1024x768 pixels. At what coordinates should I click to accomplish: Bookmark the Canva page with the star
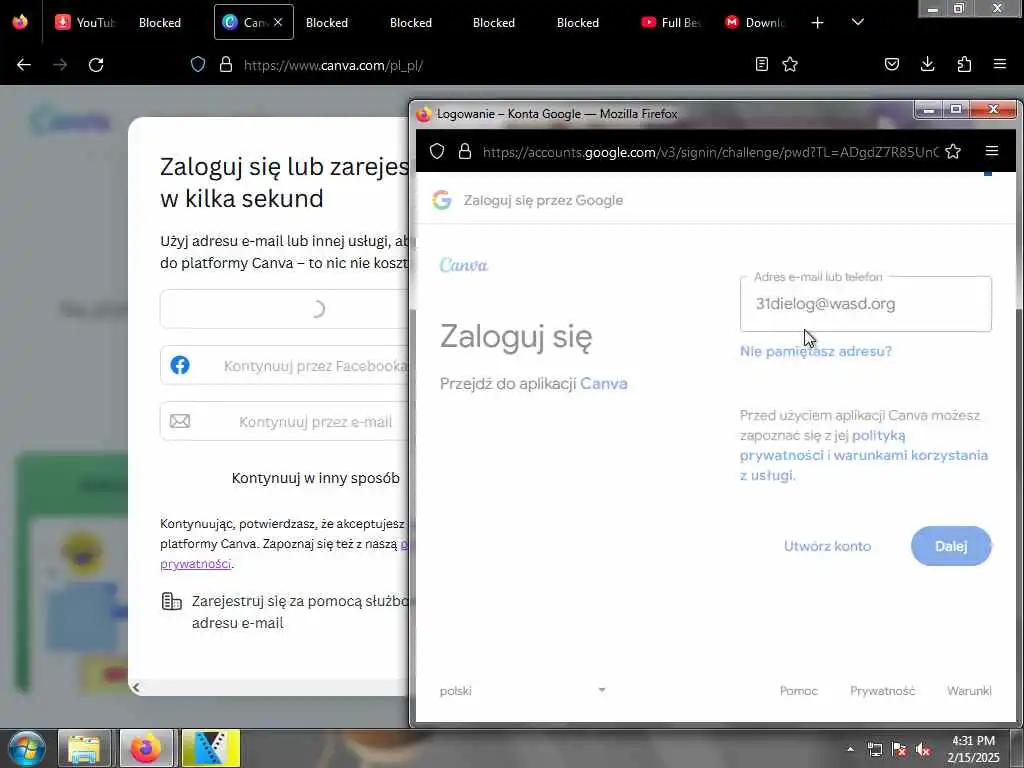tap(790, 64)
